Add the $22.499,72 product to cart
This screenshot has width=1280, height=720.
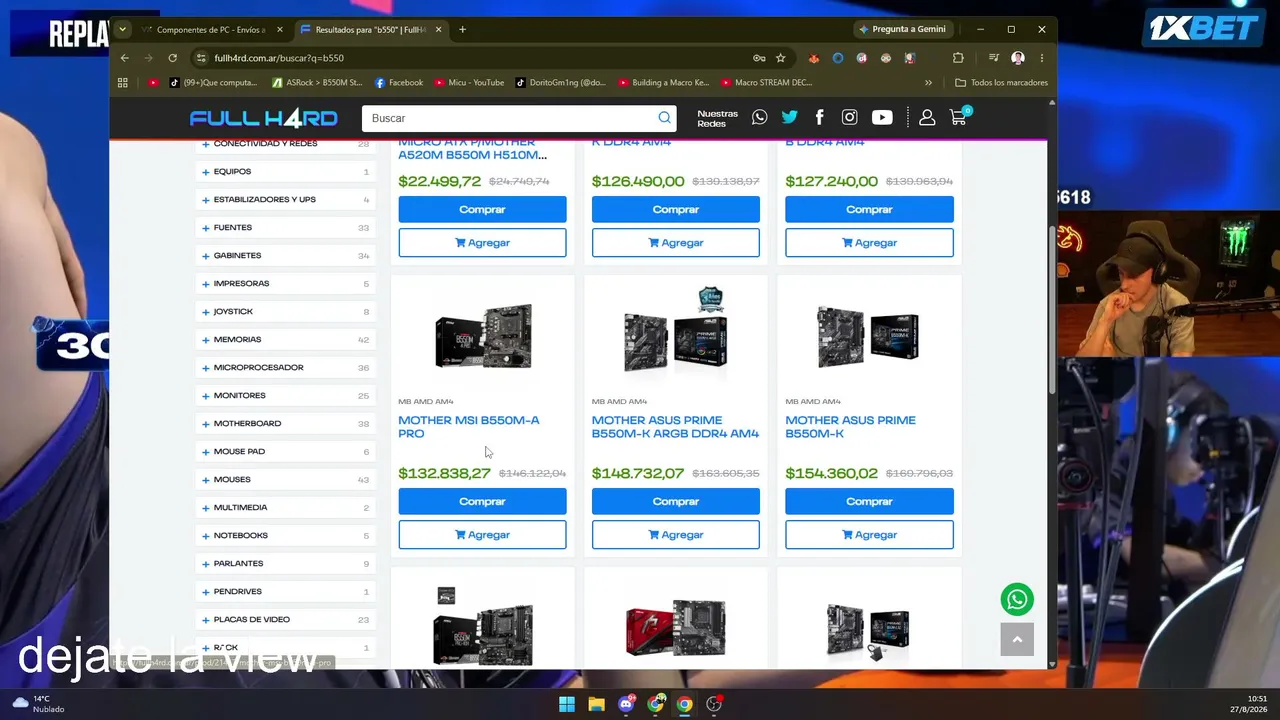coord(482,243)
